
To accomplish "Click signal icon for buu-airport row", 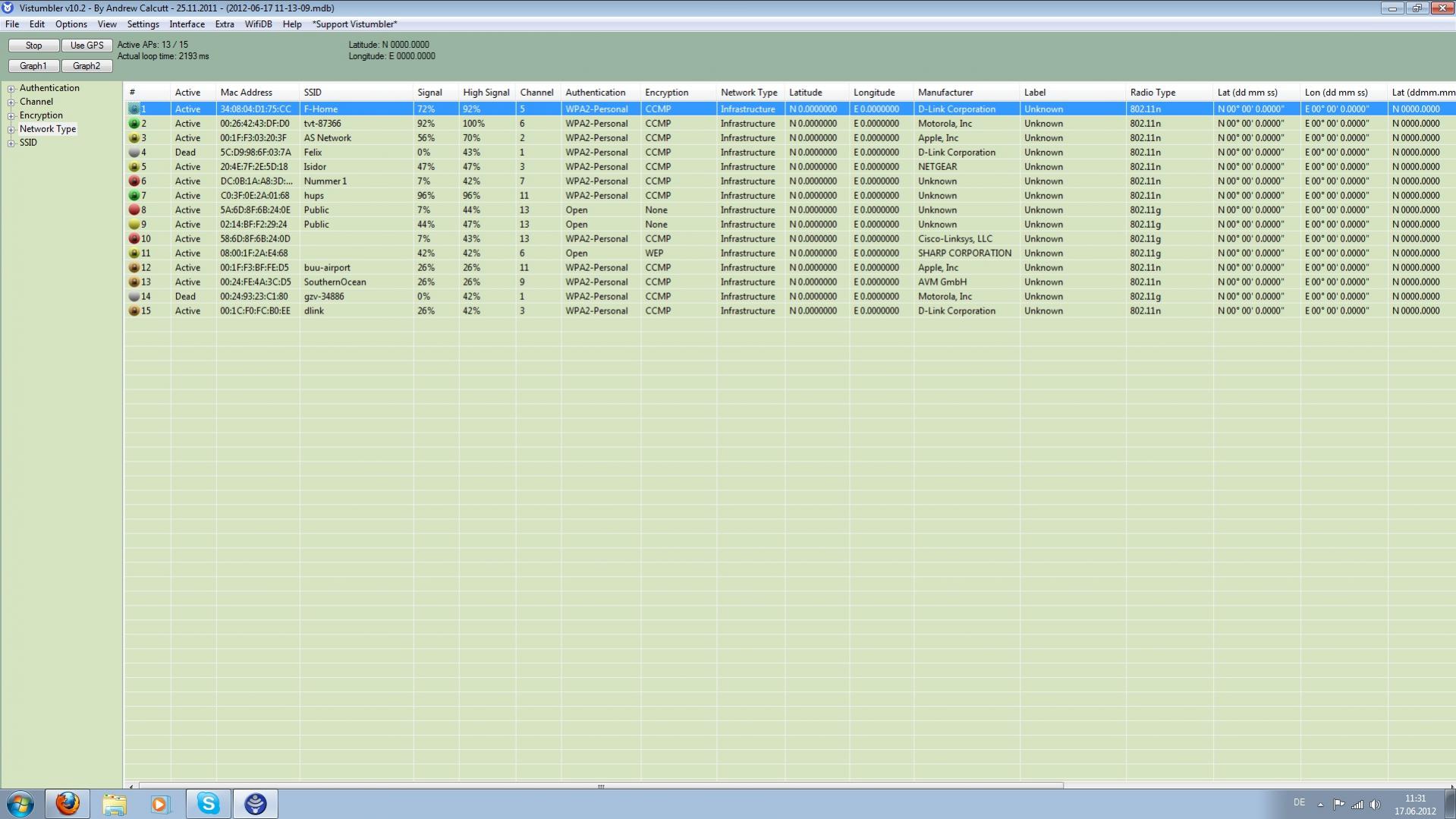I will [x=134, y=268].
